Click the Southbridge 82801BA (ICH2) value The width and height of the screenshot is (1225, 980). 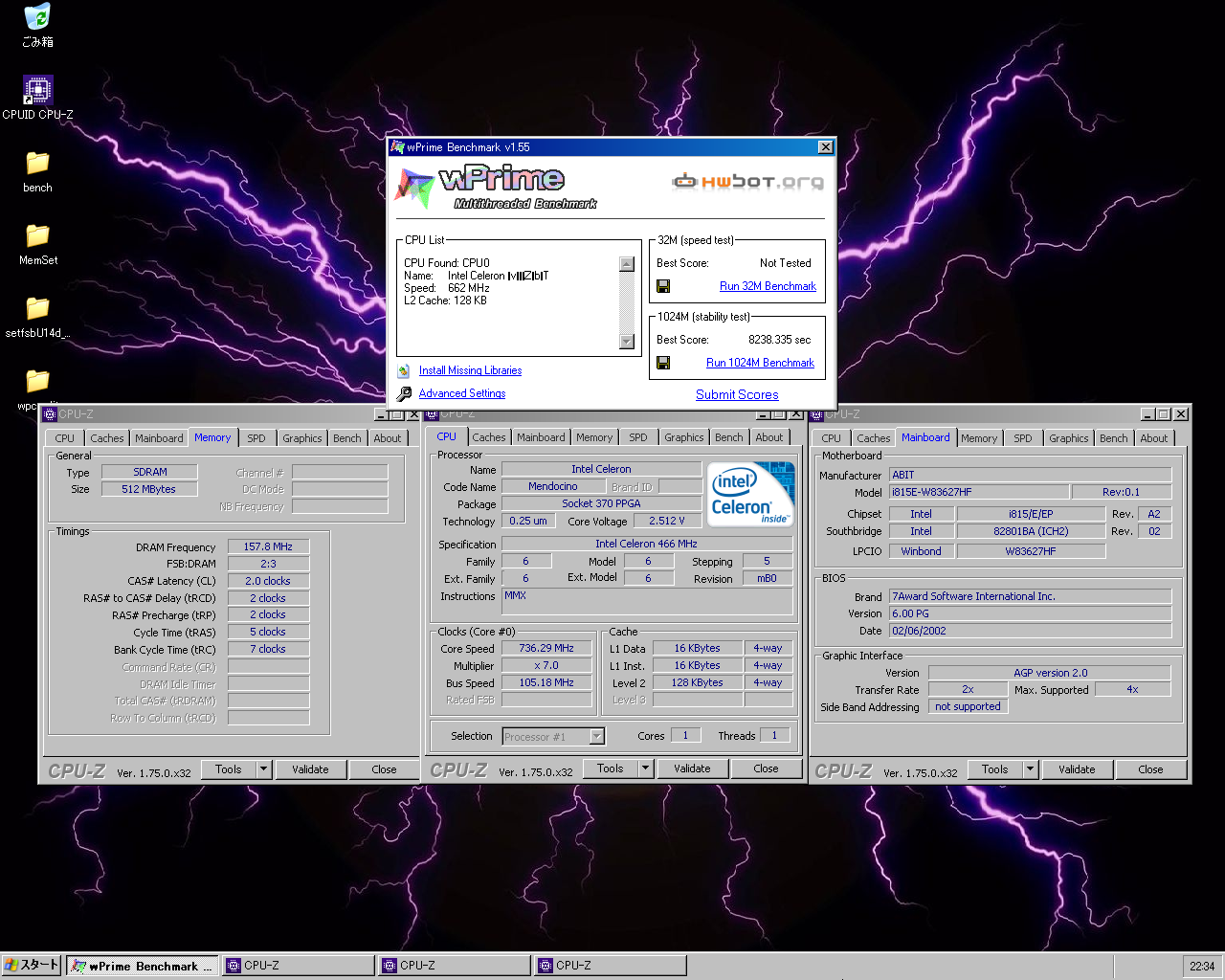click(x=1031, y=531)
